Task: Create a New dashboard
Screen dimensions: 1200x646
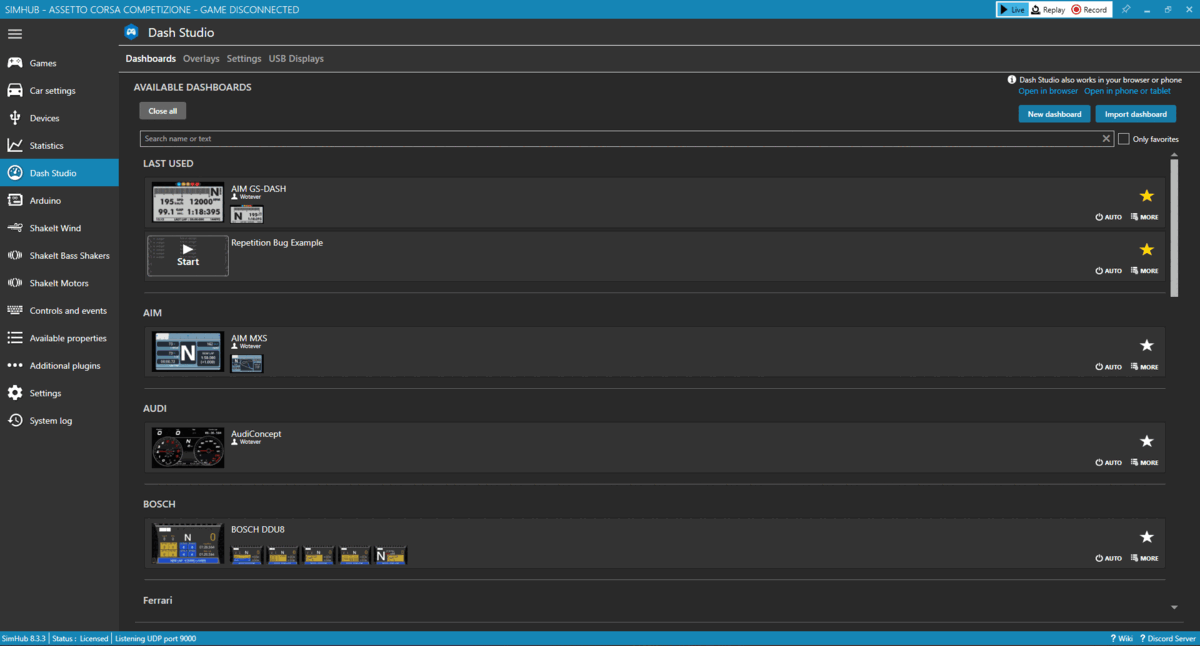Action: [x=1054, y=113]
